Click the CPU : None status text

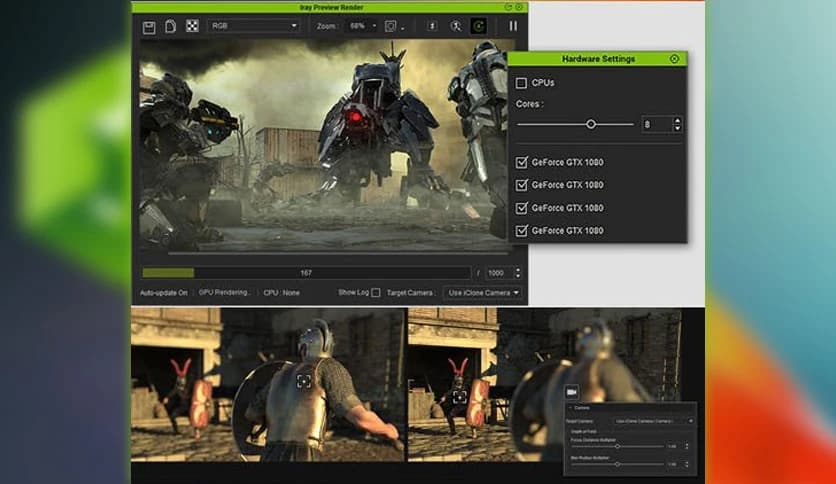pos(281,293)
